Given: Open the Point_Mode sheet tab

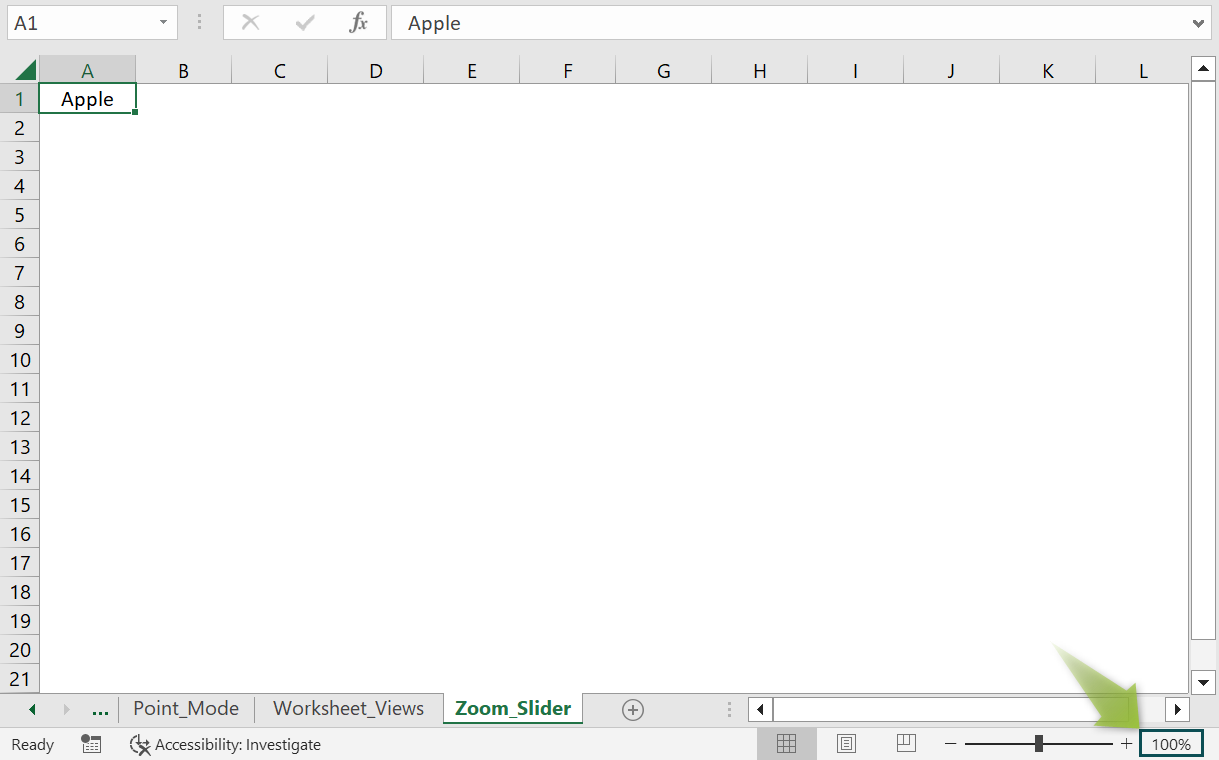Looking at the screenshot, I should (186, 709).
